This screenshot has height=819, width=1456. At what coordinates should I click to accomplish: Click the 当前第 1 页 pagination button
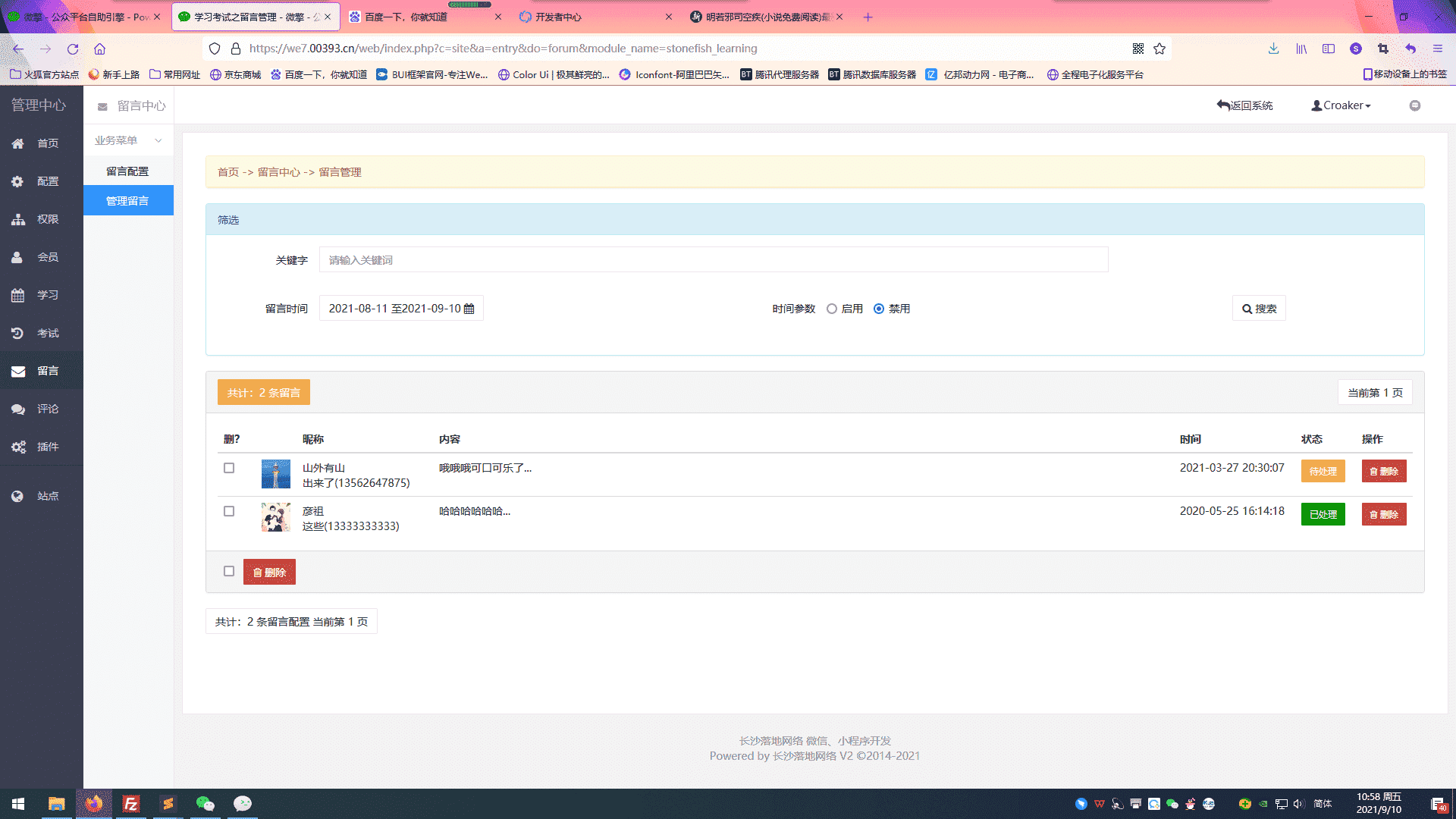(1375, 393)
